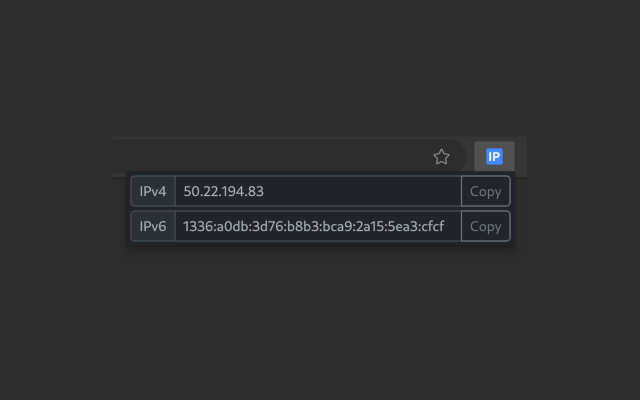Bookmark this page with the star
The height and width of the screenshot is (400, 640).
click(x=441, y=157)
